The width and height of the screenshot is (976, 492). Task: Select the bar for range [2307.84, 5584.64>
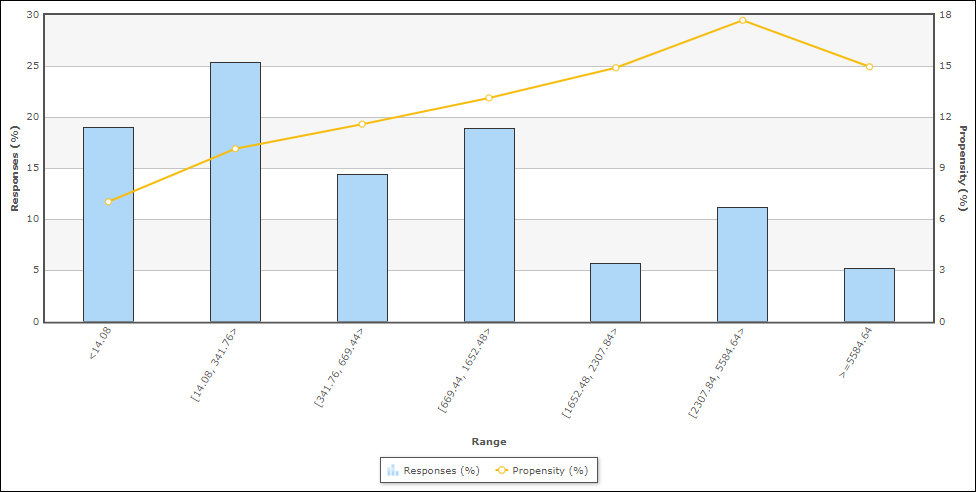[742, 264]
